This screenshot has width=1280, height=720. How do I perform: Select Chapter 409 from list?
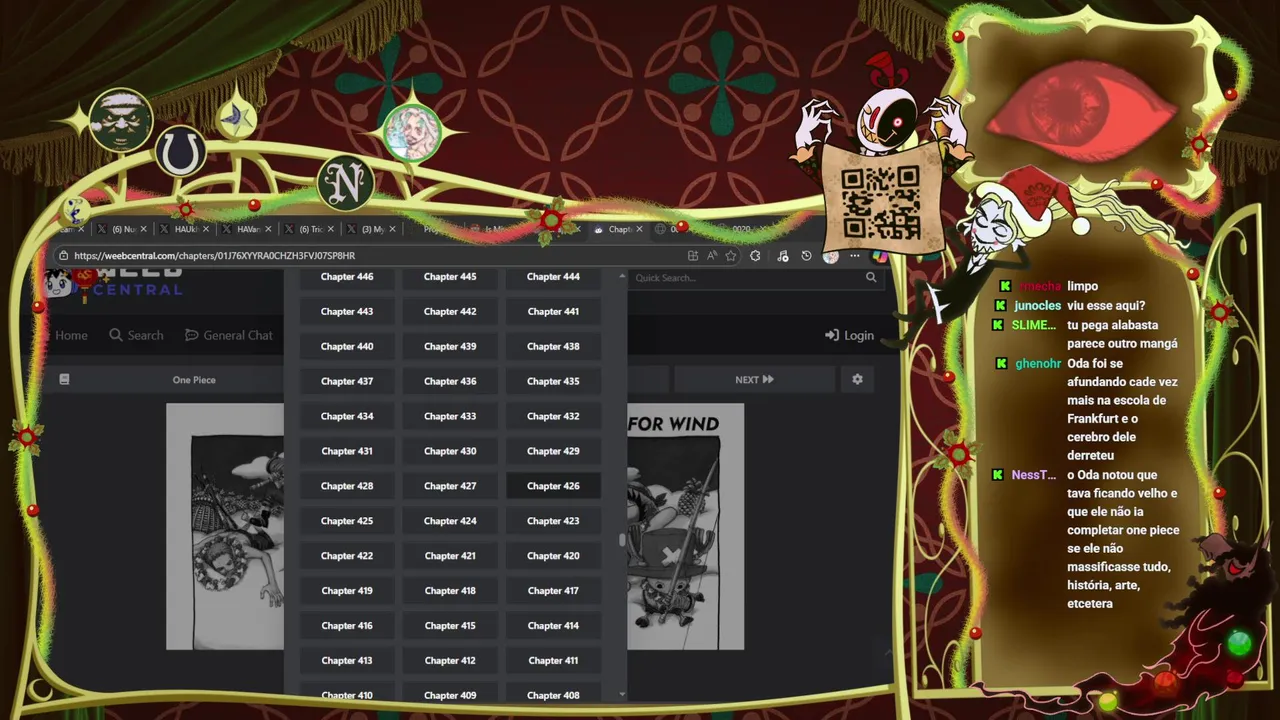(x=450, y=694)
